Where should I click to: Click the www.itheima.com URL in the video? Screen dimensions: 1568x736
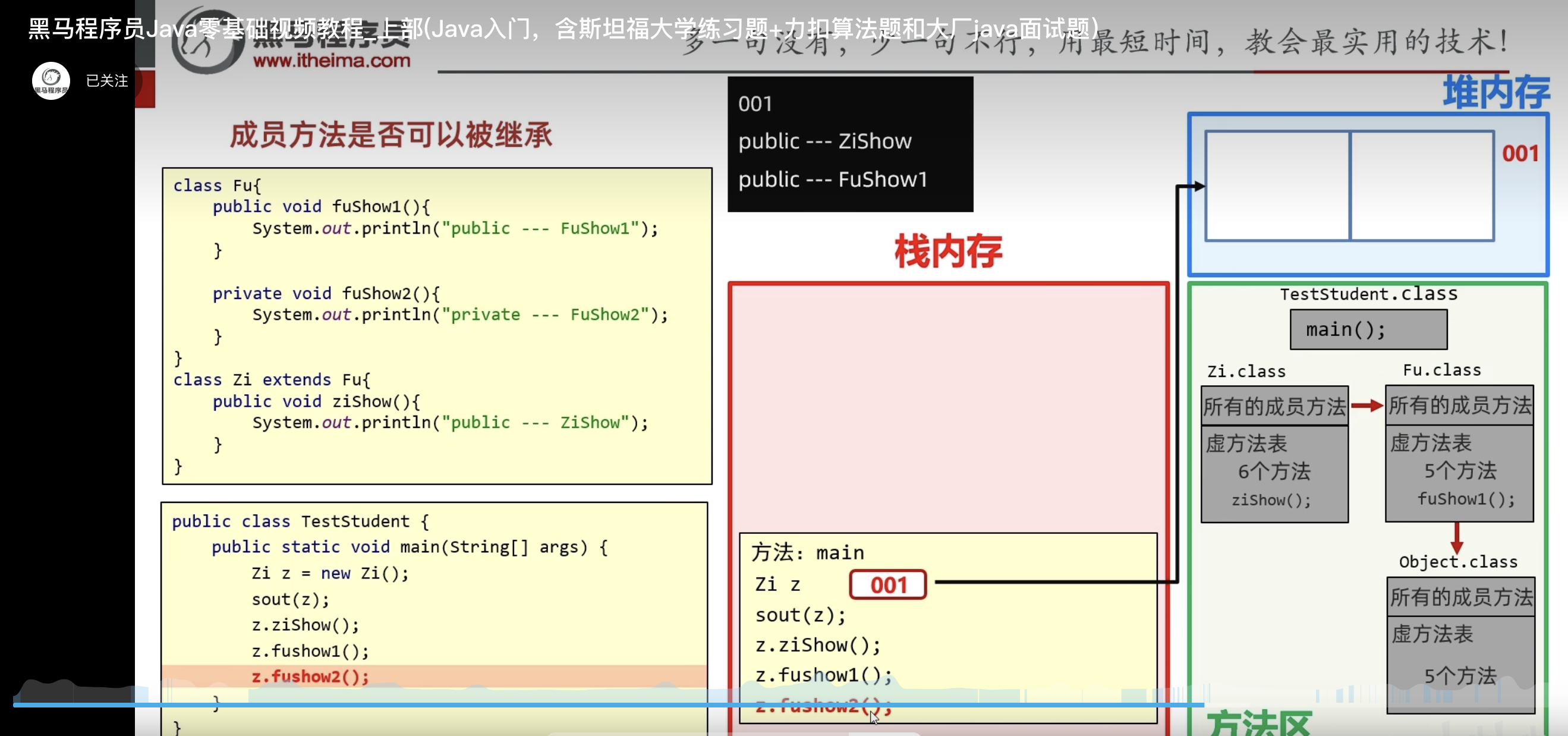pyautogui.click(x=332, y=61)
